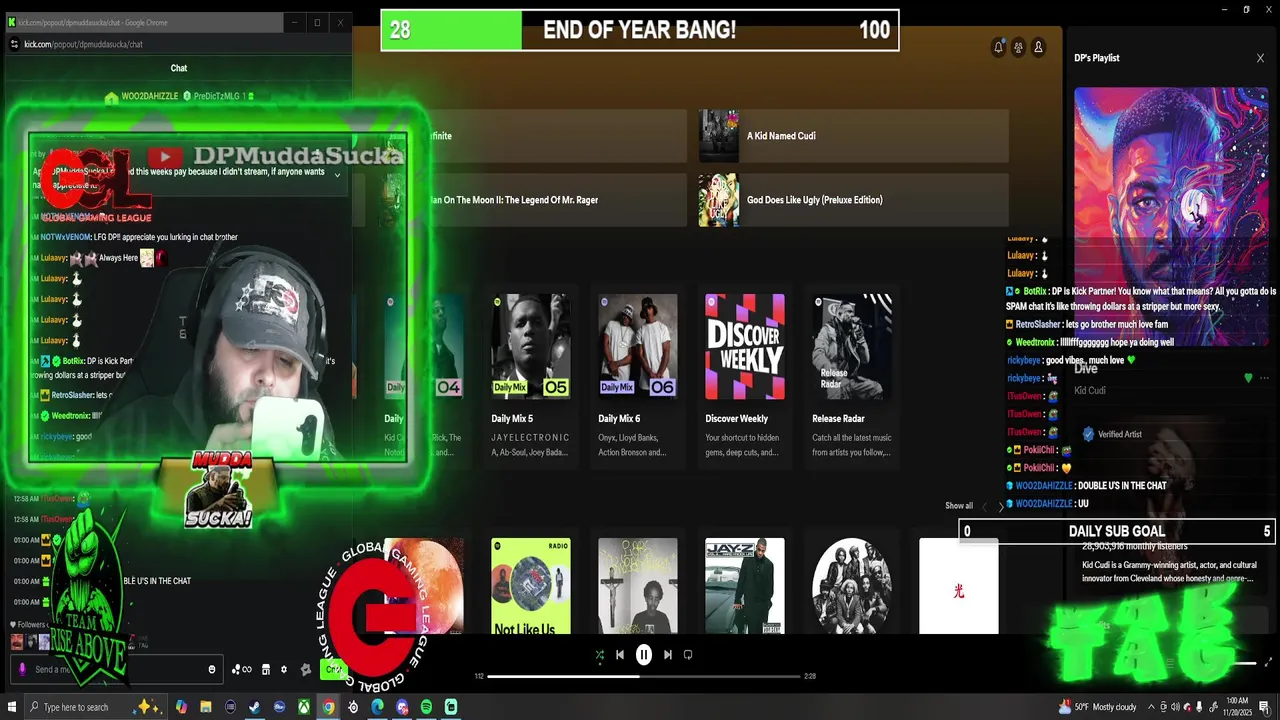Click the Kid Cudi album art in panel
Image resolution: width=1280 pixels, height=720 pixels.
coord(1171,217)
